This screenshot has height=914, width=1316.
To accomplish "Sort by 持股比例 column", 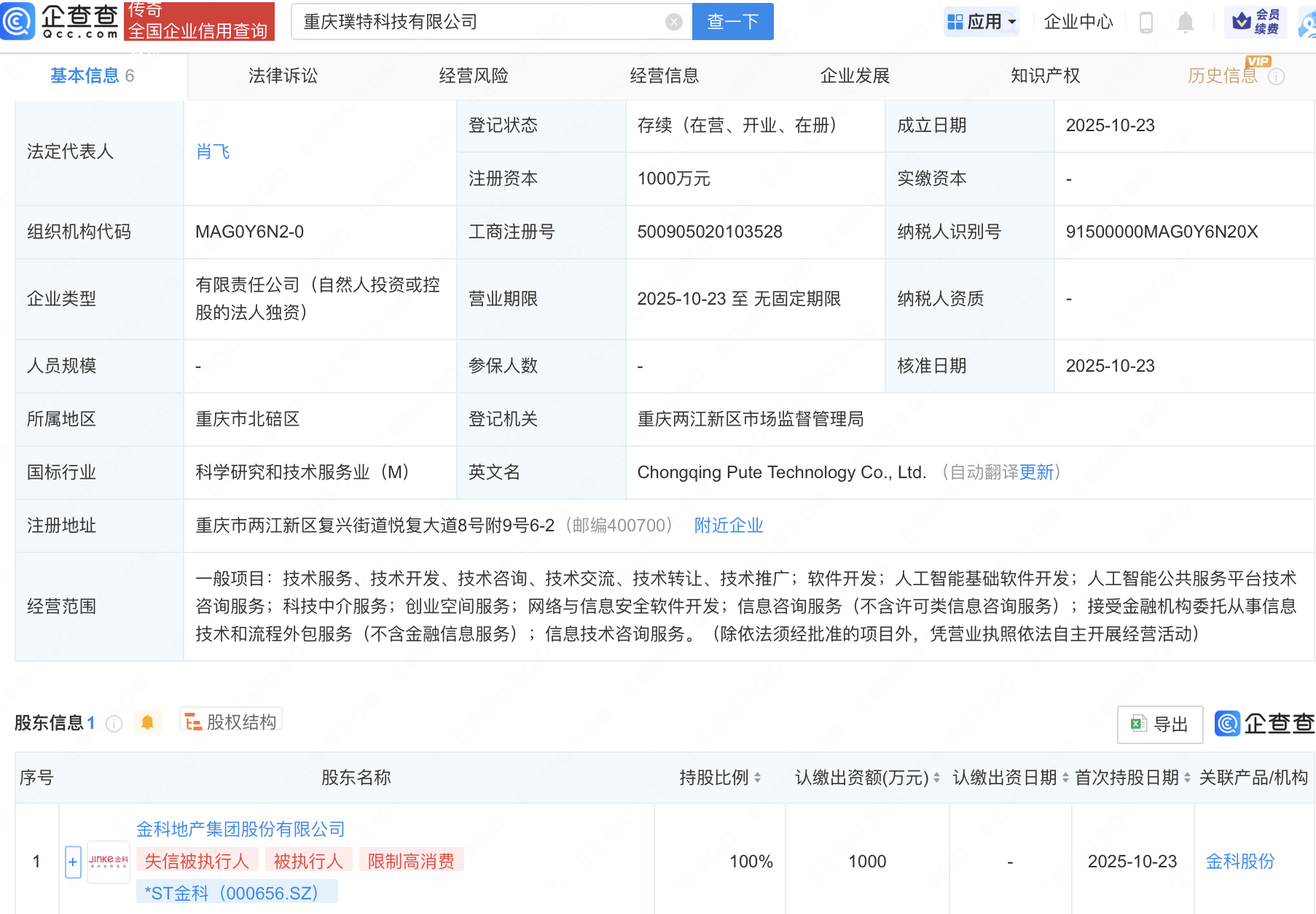I will [757, 778].
